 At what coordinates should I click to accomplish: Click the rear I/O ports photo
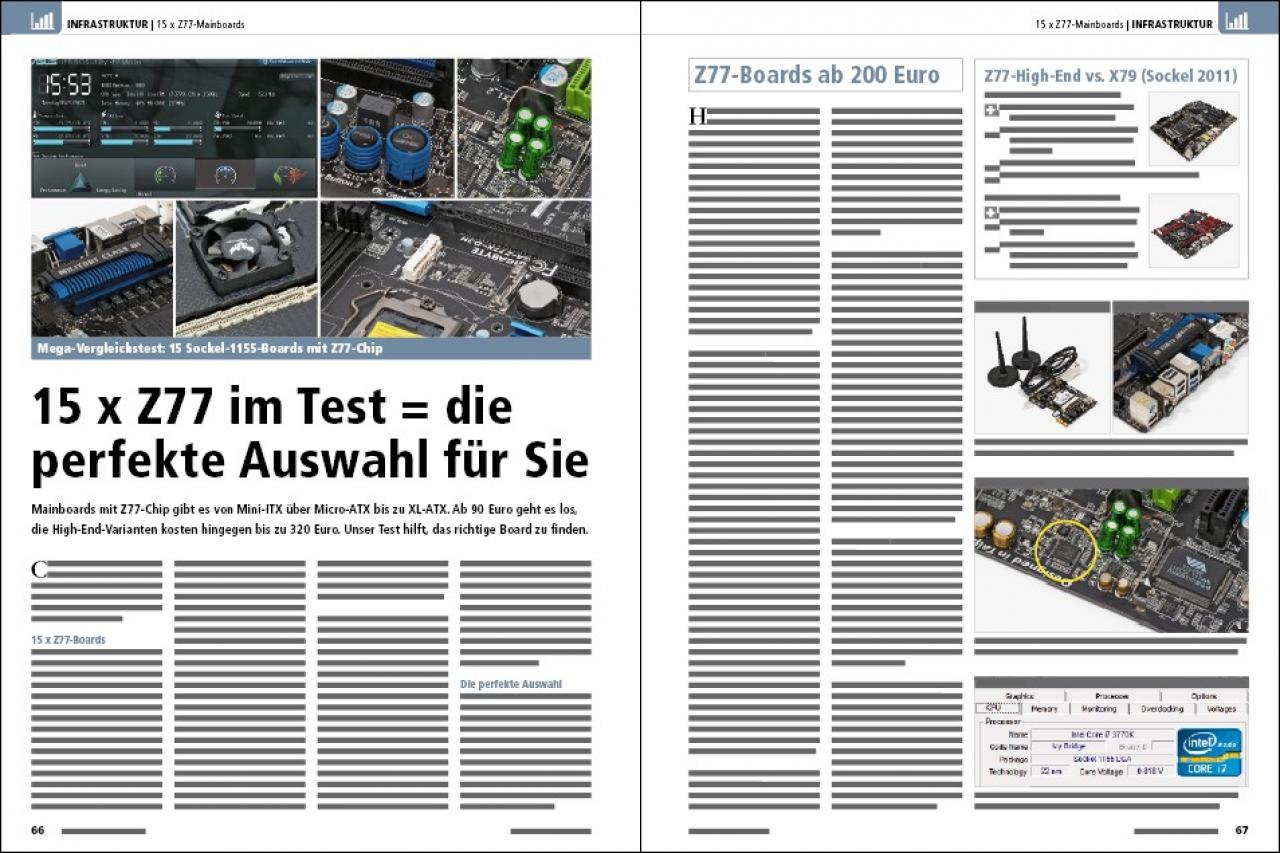point(1180,373)
